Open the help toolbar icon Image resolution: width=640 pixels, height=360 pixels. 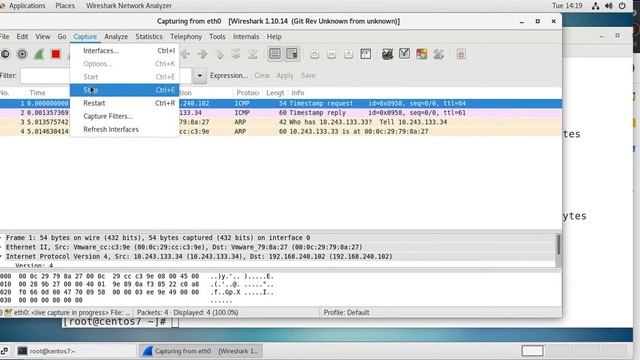click(x=461, y=54)
